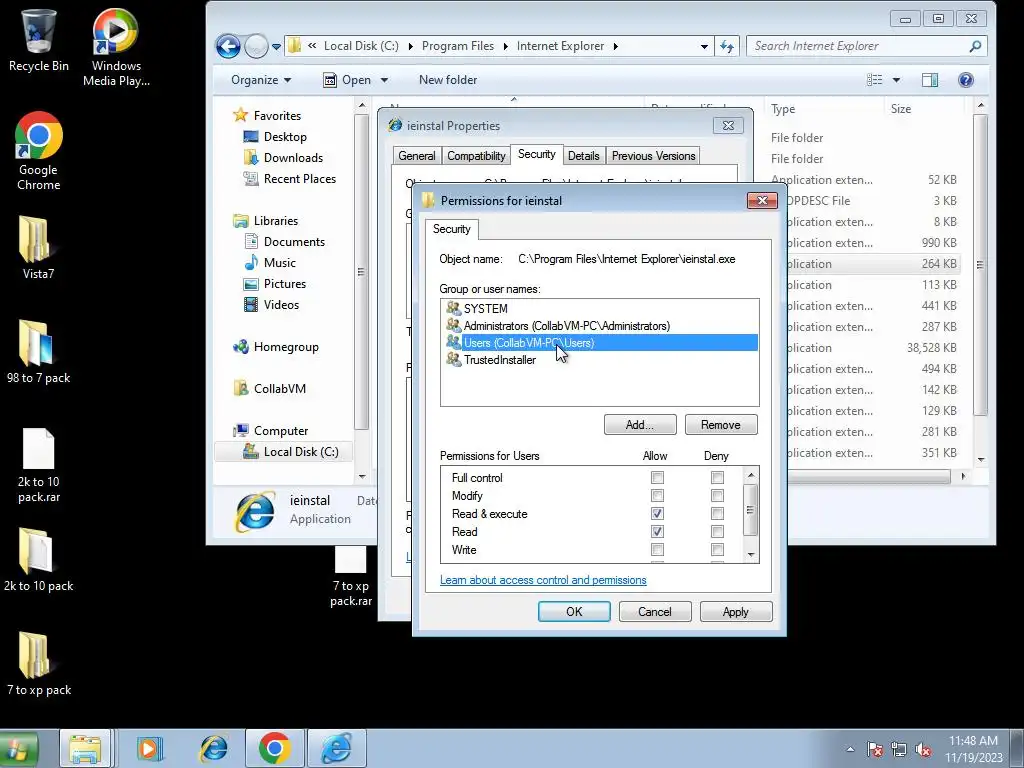
Task: Click Cancel in Permissions dialog
Action: [x=655, y=611]
